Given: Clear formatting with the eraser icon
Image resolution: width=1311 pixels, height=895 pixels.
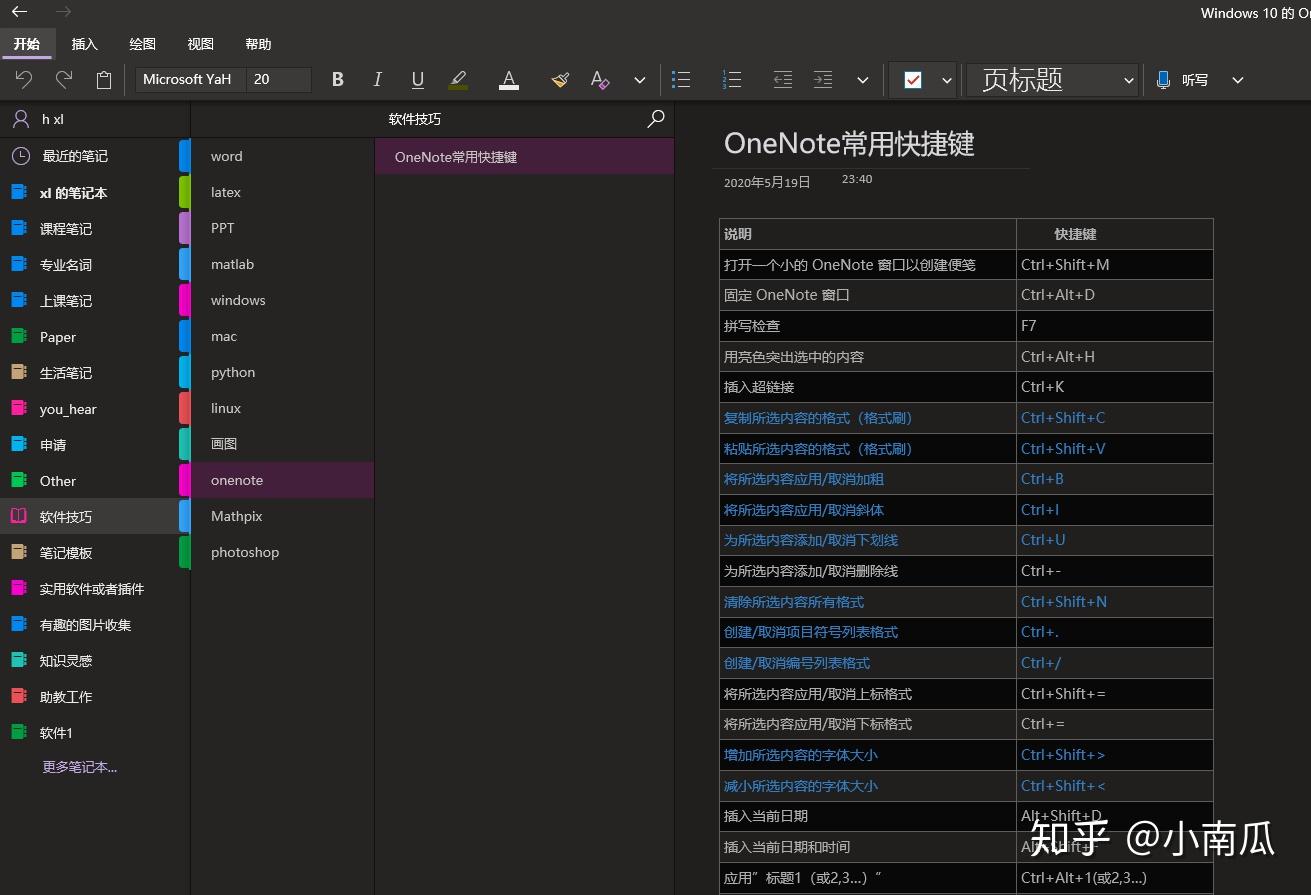Looking at the screenshot, I should tap(599, 80).
